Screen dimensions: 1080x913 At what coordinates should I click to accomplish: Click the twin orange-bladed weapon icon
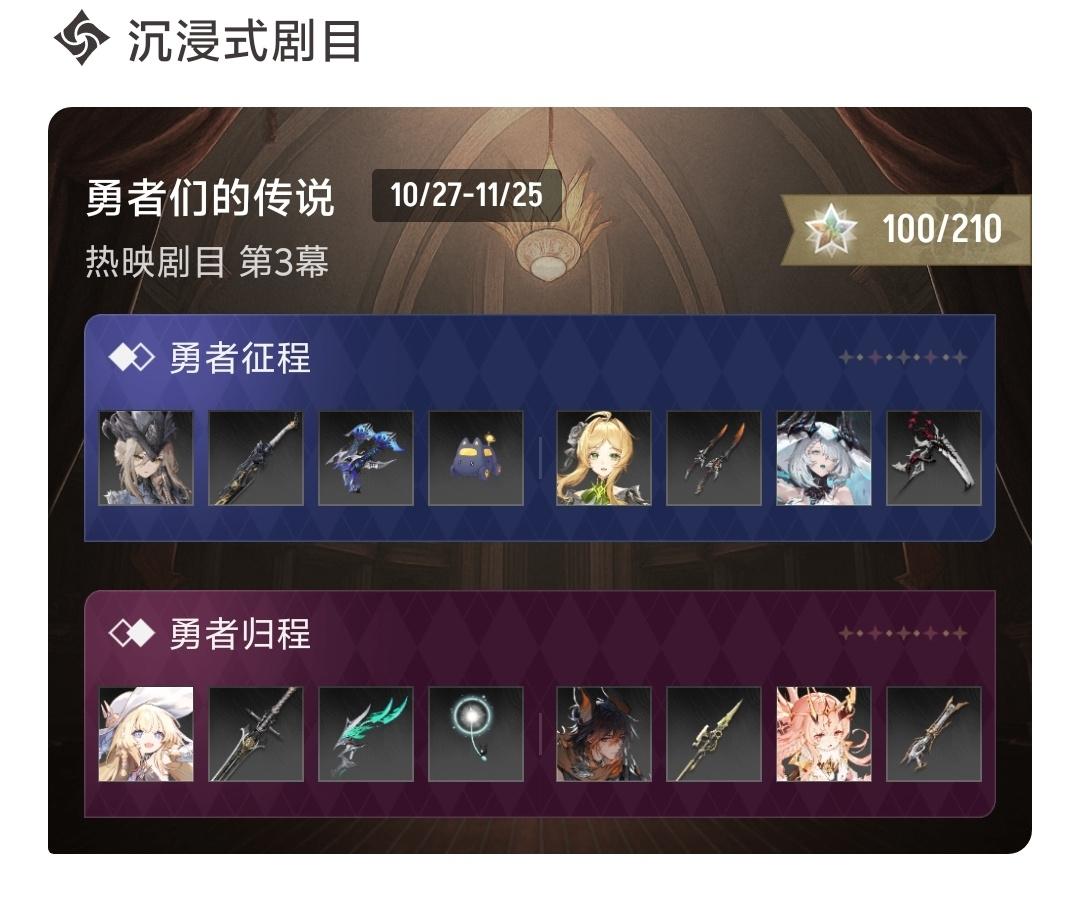tap(714, 459)
